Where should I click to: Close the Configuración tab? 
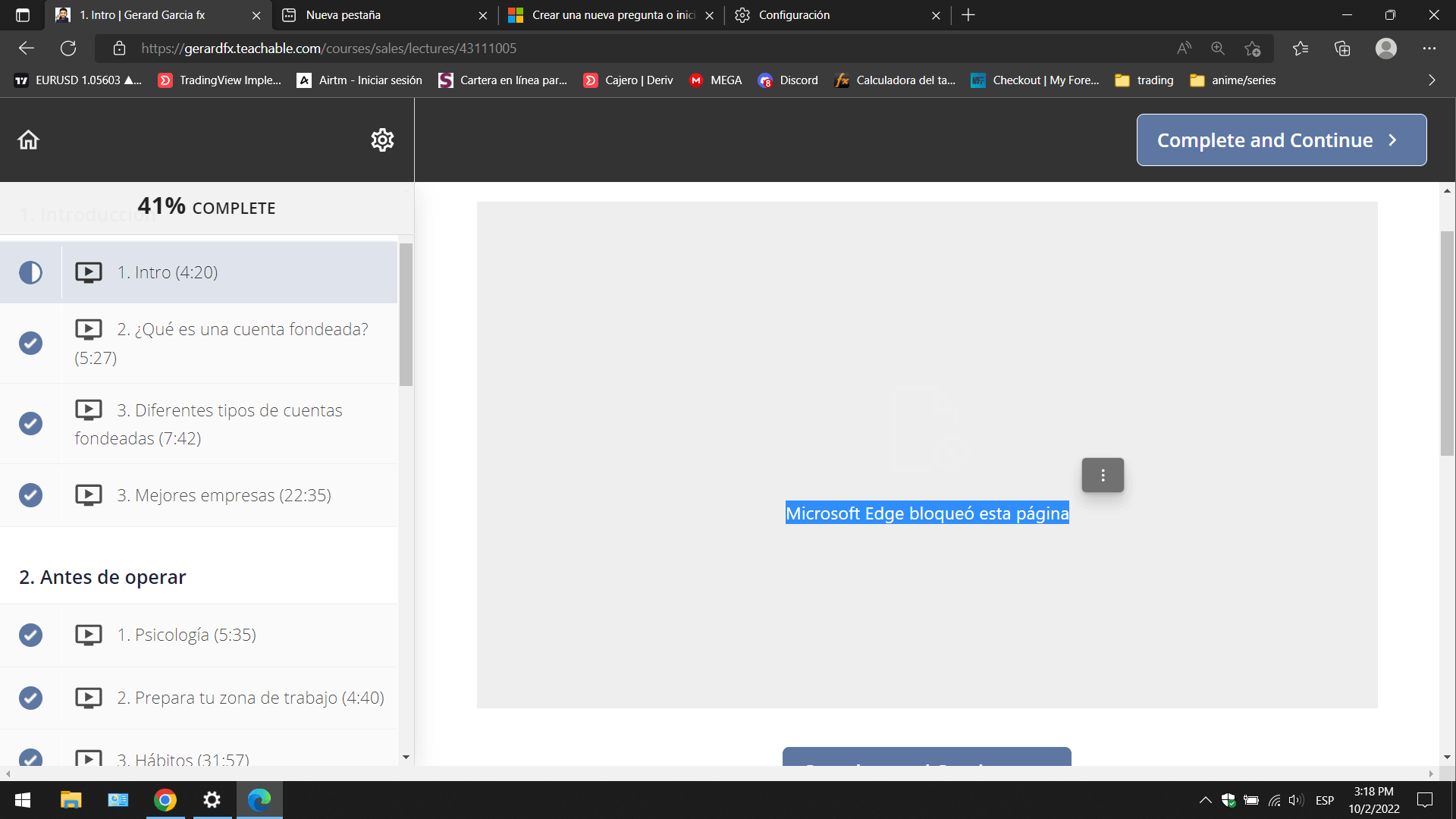click(x=936, y=15)
